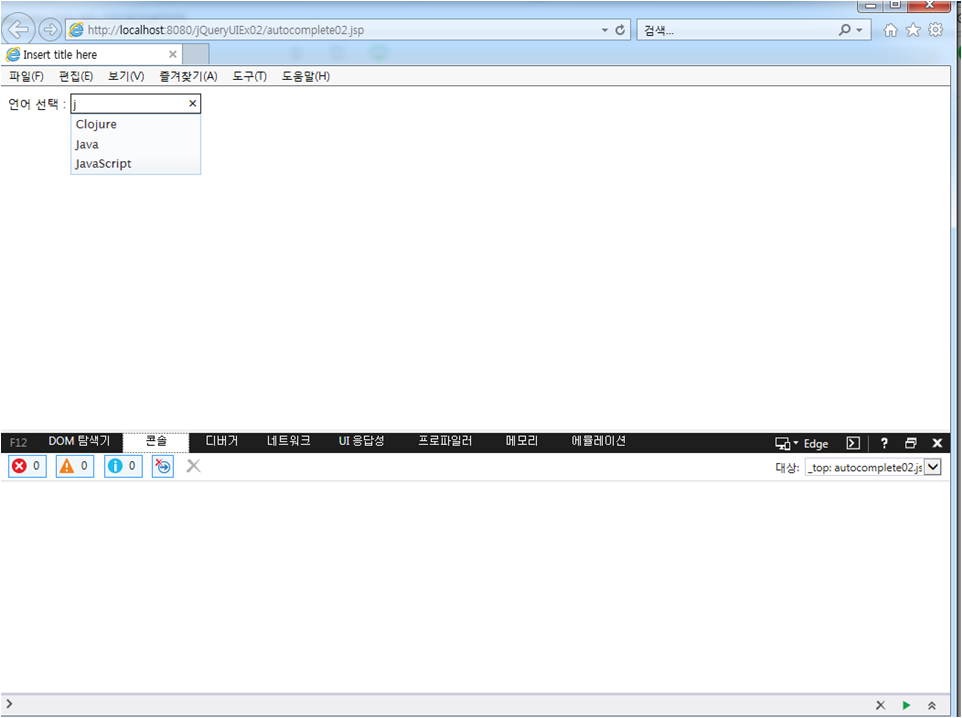Open the 즐겨찾기(A) menu
962x718 pixels.
[188, 76]
